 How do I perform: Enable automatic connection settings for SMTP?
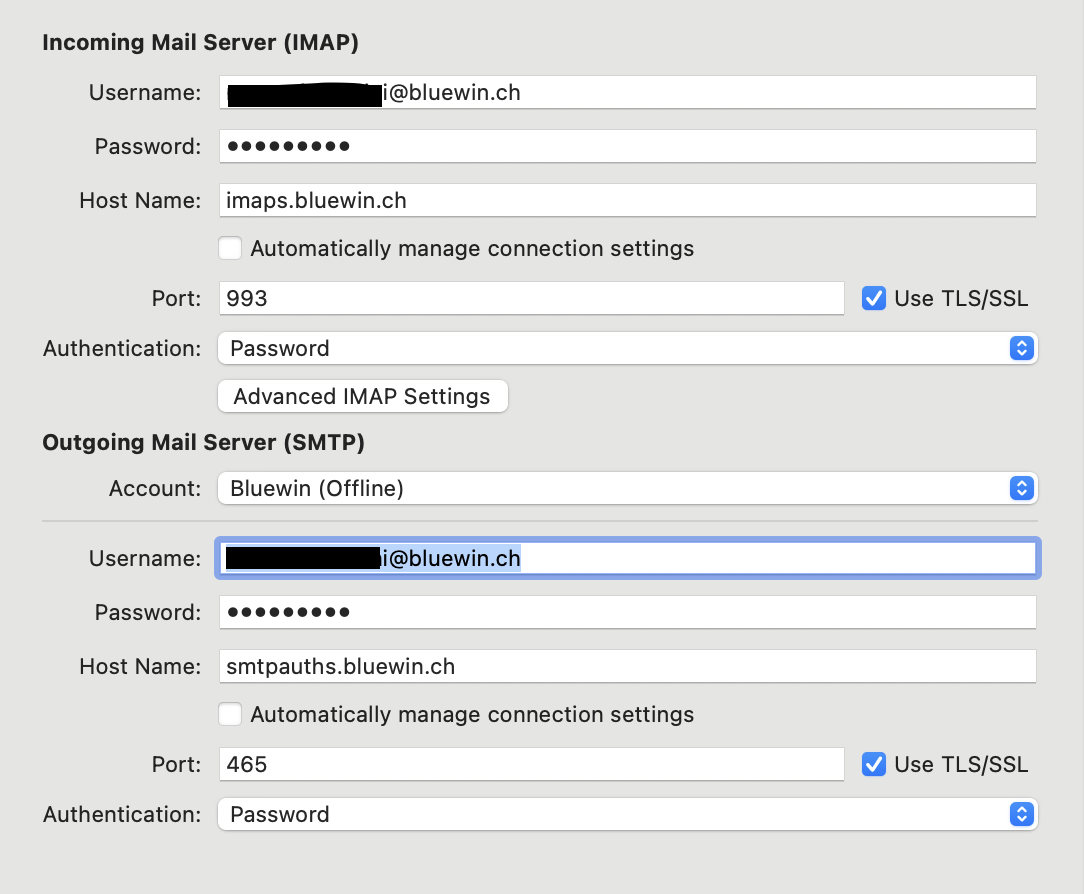(x=230, y=714)
